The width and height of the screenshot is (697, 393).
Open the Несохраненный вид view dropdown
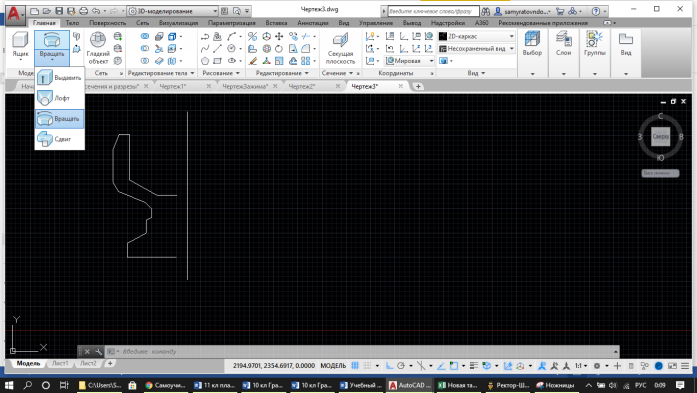(477, 48)
